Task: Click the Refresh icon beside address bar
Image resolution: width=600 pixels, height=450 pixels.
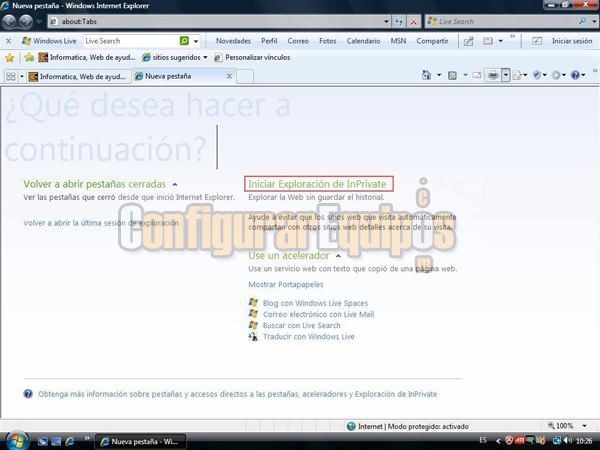Action: tap(399, 21)
